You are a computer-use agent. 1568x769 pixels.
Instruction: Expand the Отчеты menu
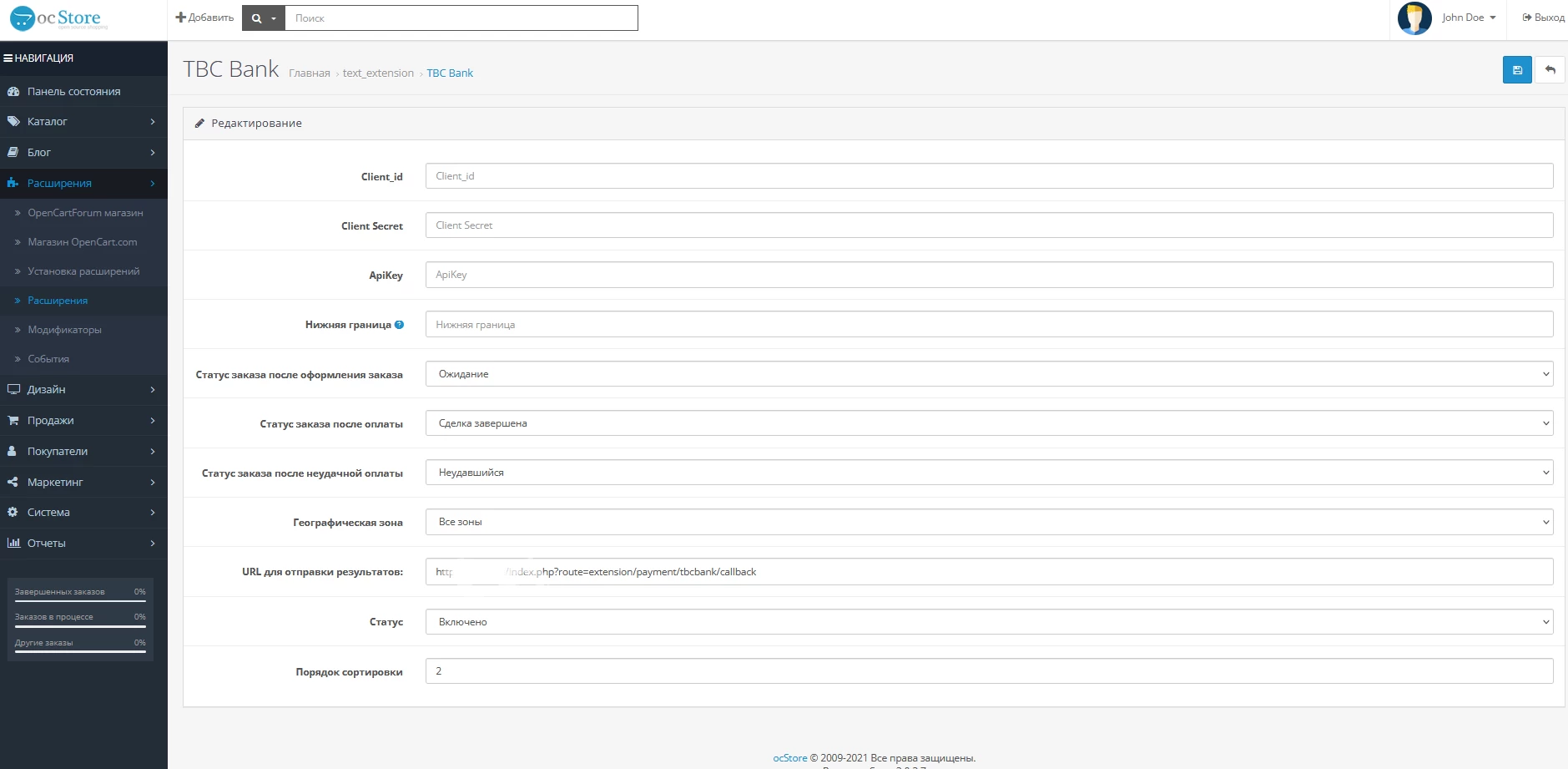[83, 544]
